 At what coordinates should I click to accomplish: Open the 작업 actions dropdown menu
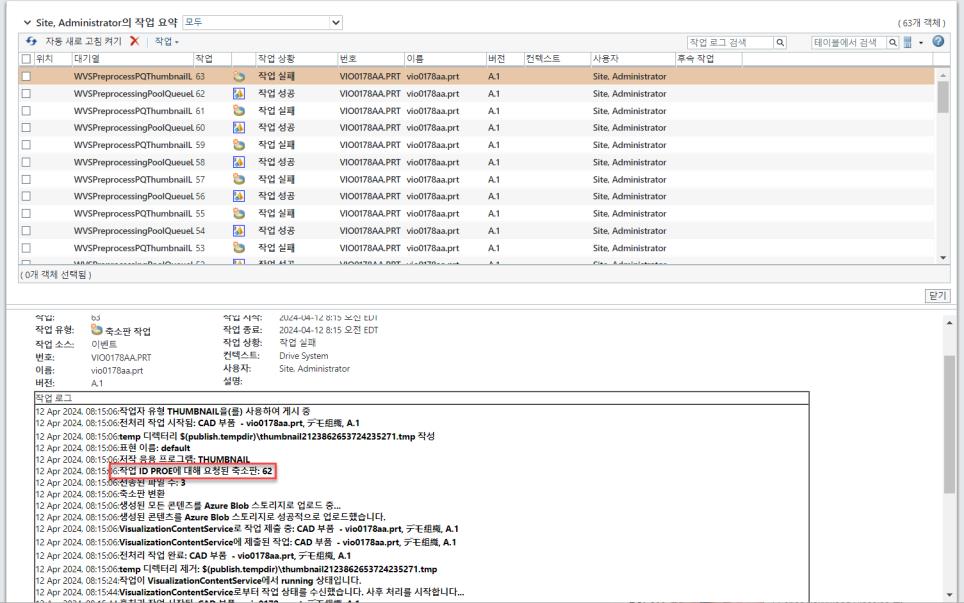click(x=167, y=41)
